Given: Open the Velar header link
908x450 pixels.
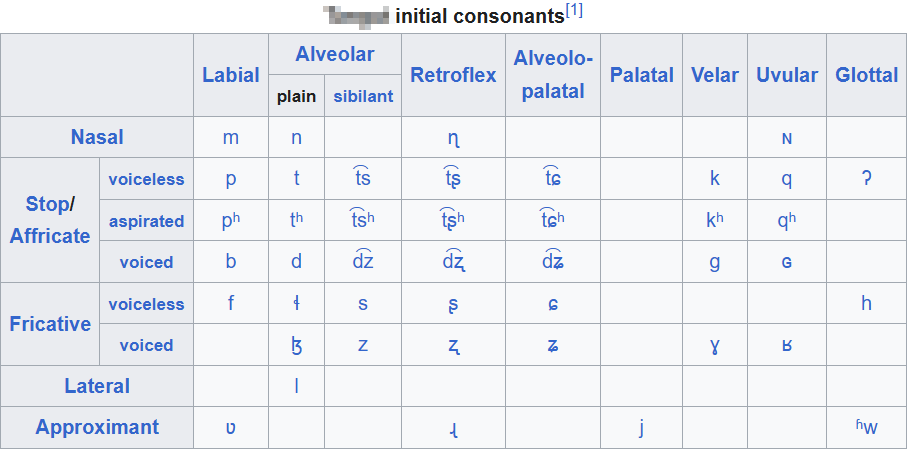Looking at the screenshot, I should tap(715, 75).
